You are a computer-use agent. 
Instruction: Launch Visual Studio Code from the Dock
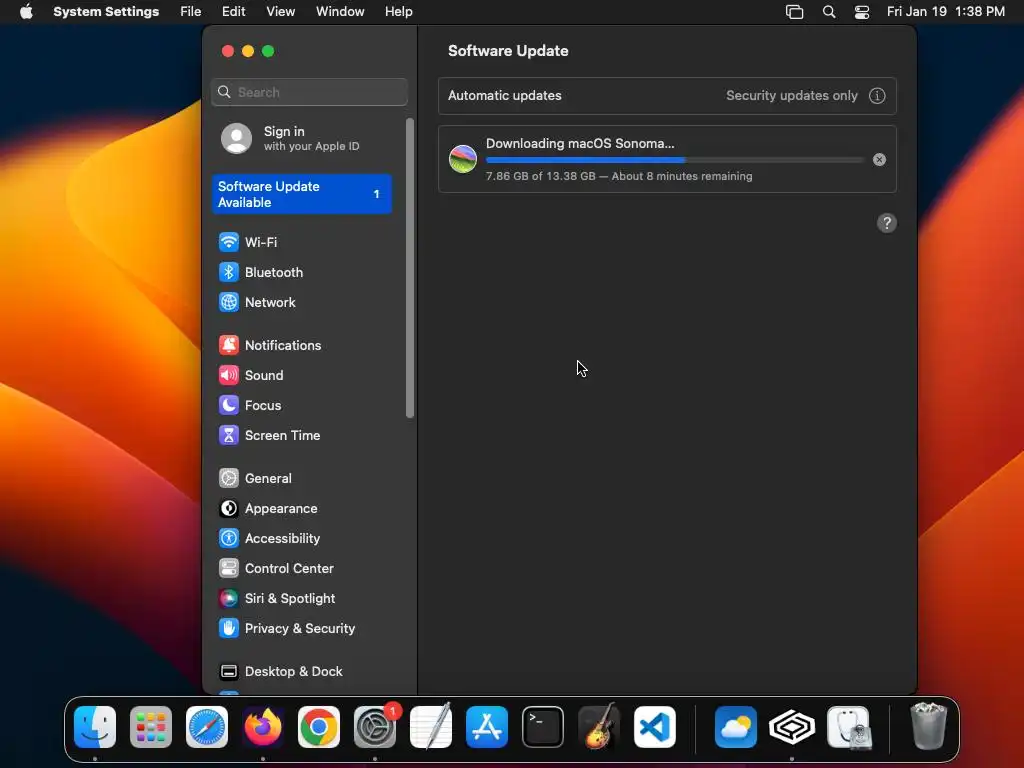pos(655,727)
